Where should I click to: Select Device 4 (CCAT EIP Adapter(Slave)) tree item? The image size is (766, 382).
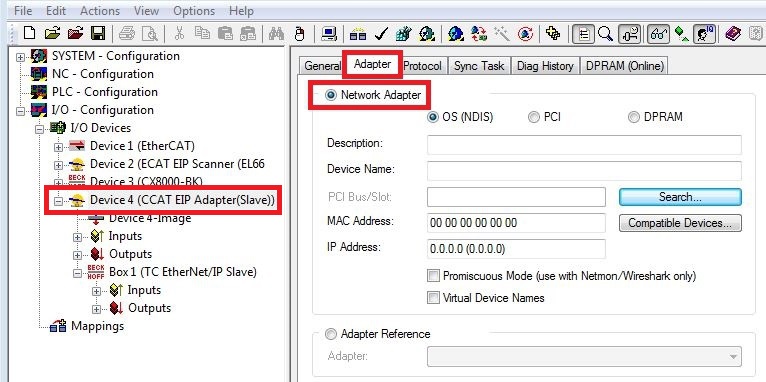coord(182,200)
